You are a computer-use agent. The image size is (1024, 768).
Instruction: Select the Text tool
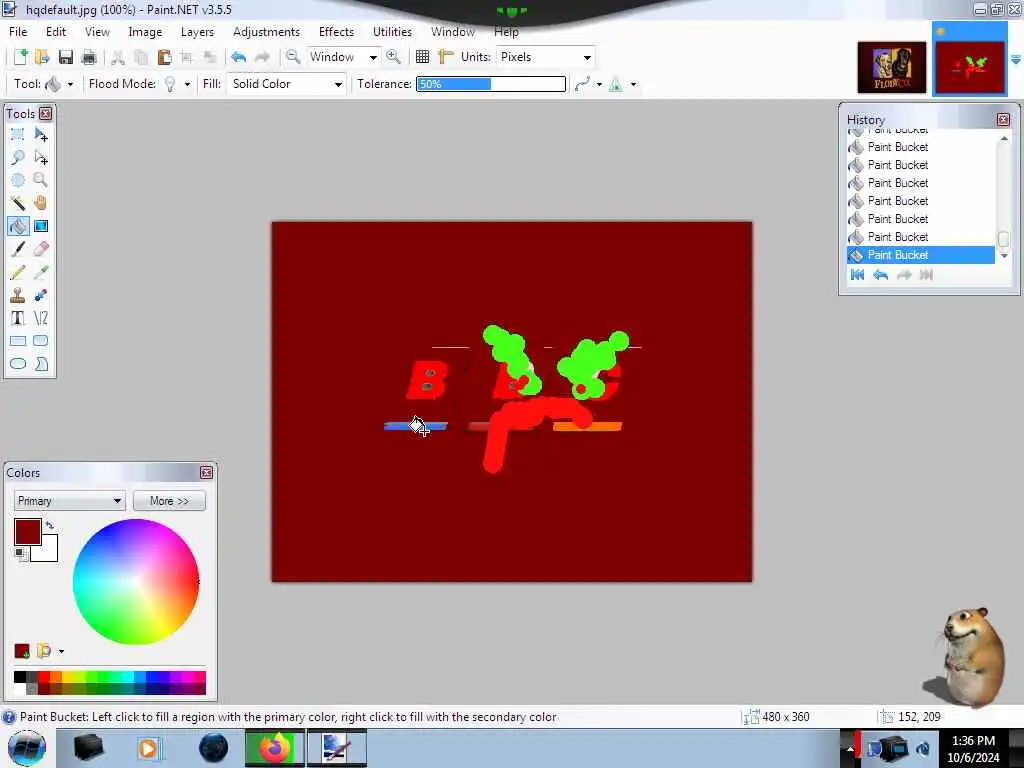pyautogui.click(x=18, y=318)
